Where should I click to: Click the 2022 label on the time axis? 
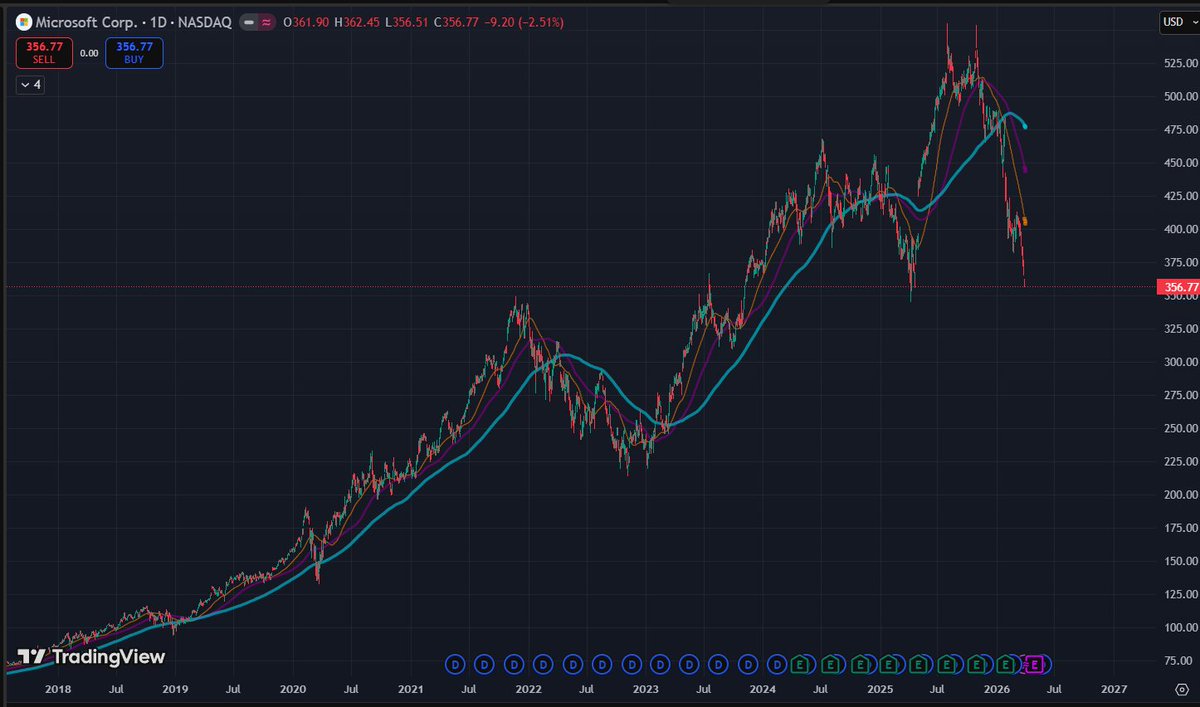coord(528,690)
